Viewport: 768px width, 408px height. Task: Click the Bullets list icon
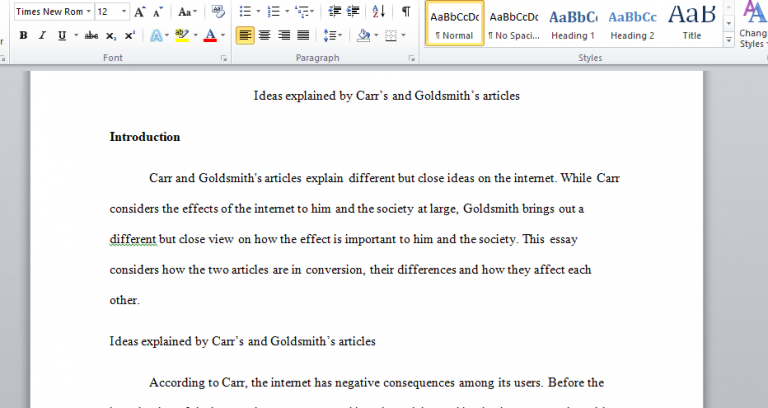pos(245,11)
